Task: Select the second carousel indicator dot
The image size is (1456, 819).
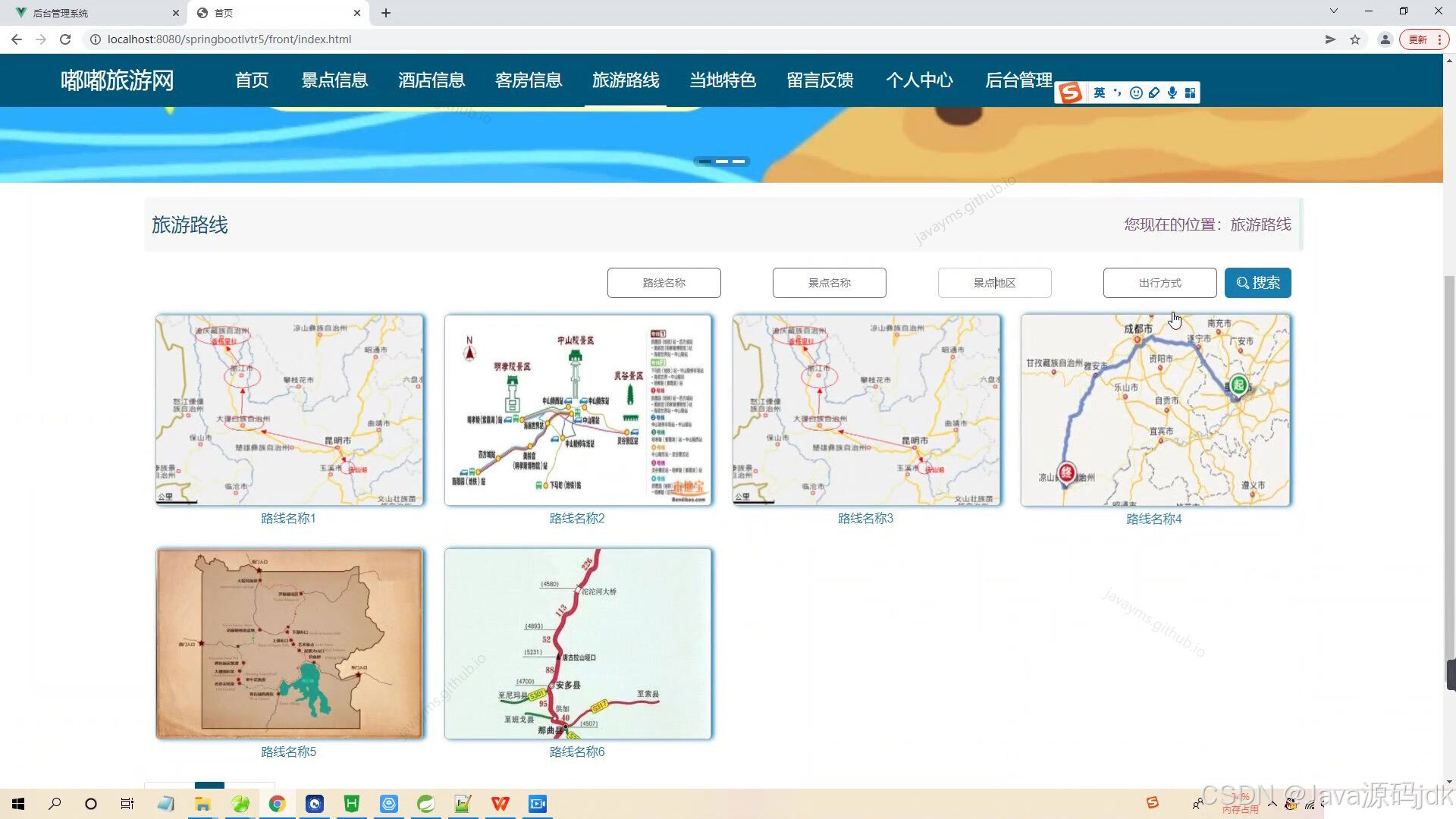Action: [x=723, y=161]
